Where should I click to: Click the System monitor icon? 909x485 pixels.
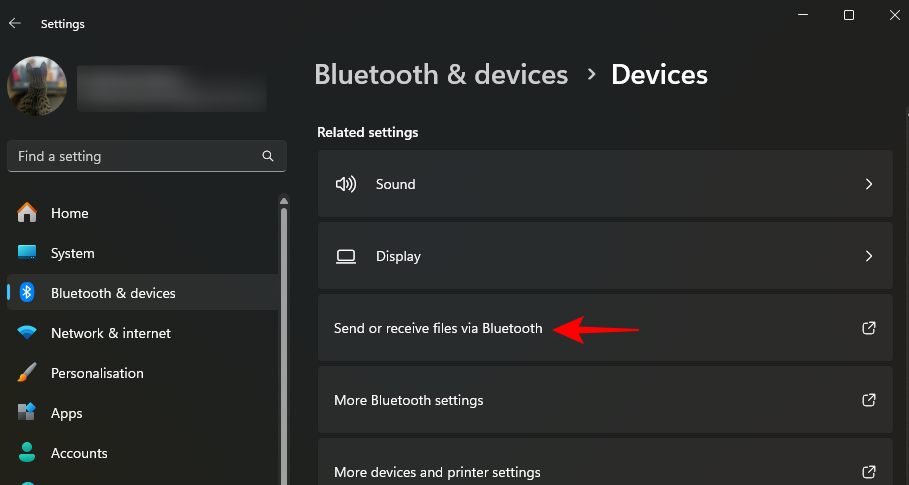pyautogui.click(x=28, y=254)
